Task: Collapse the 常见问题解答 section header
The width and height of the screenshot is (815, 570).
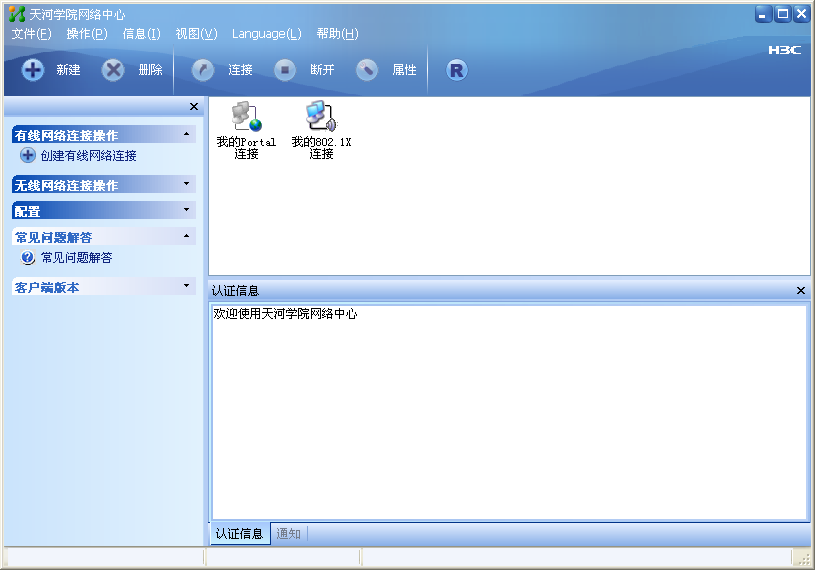Action: tap(186, 236)
